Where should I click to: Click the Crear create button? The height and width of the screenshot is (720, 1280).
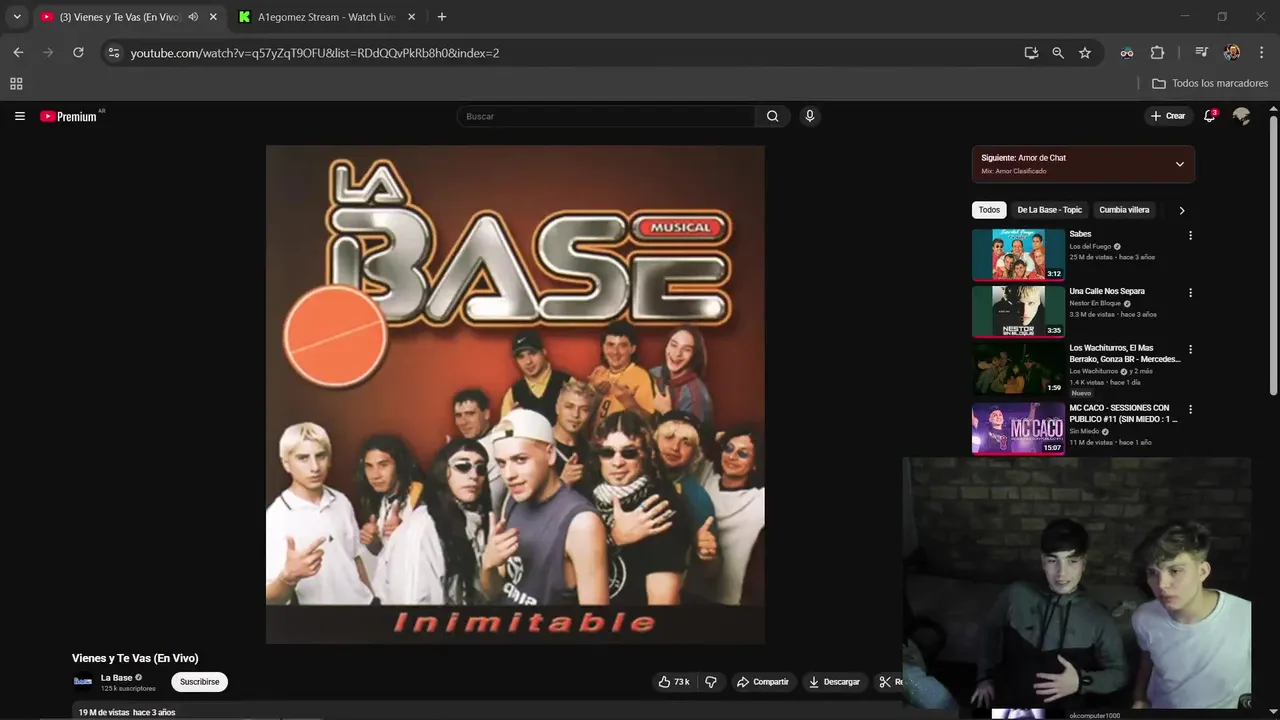pos(1168,116)
